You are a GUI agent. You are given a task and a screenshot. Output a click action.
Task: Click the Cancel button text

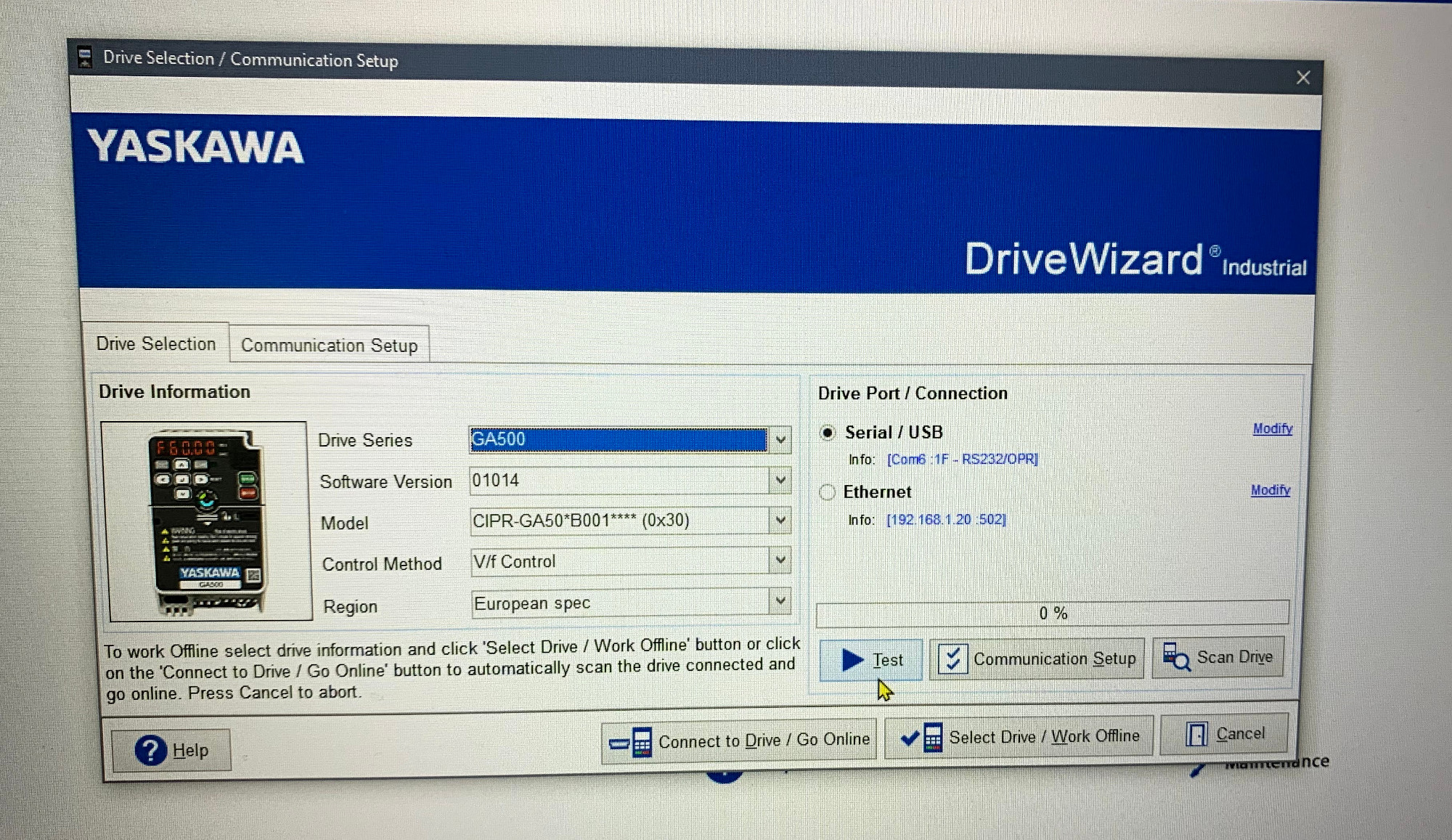click(x=1240, y=734)
